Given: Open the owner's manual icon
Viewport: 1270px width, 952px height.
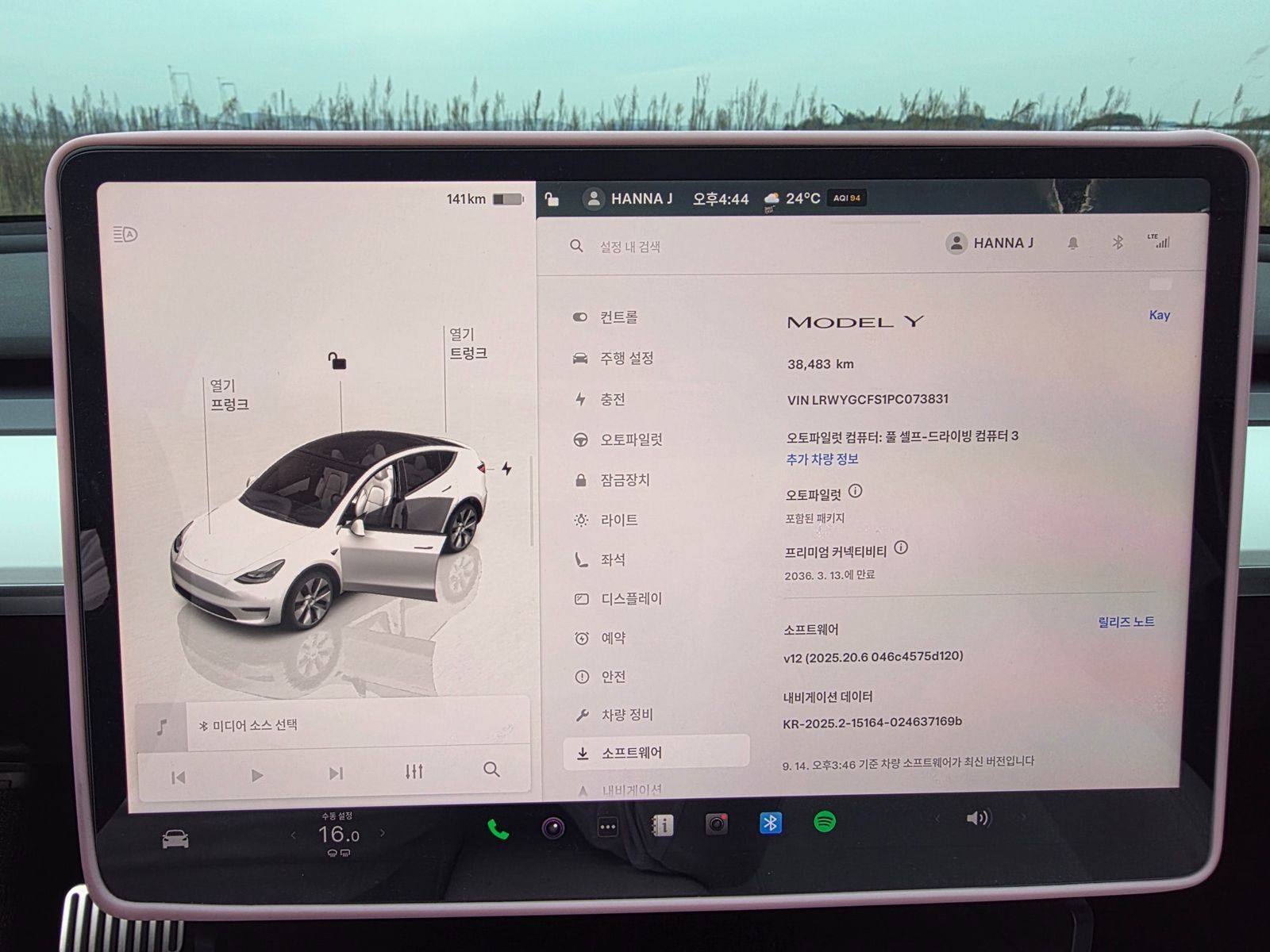Looking at the screenshot, I should (x=662, y=826).
